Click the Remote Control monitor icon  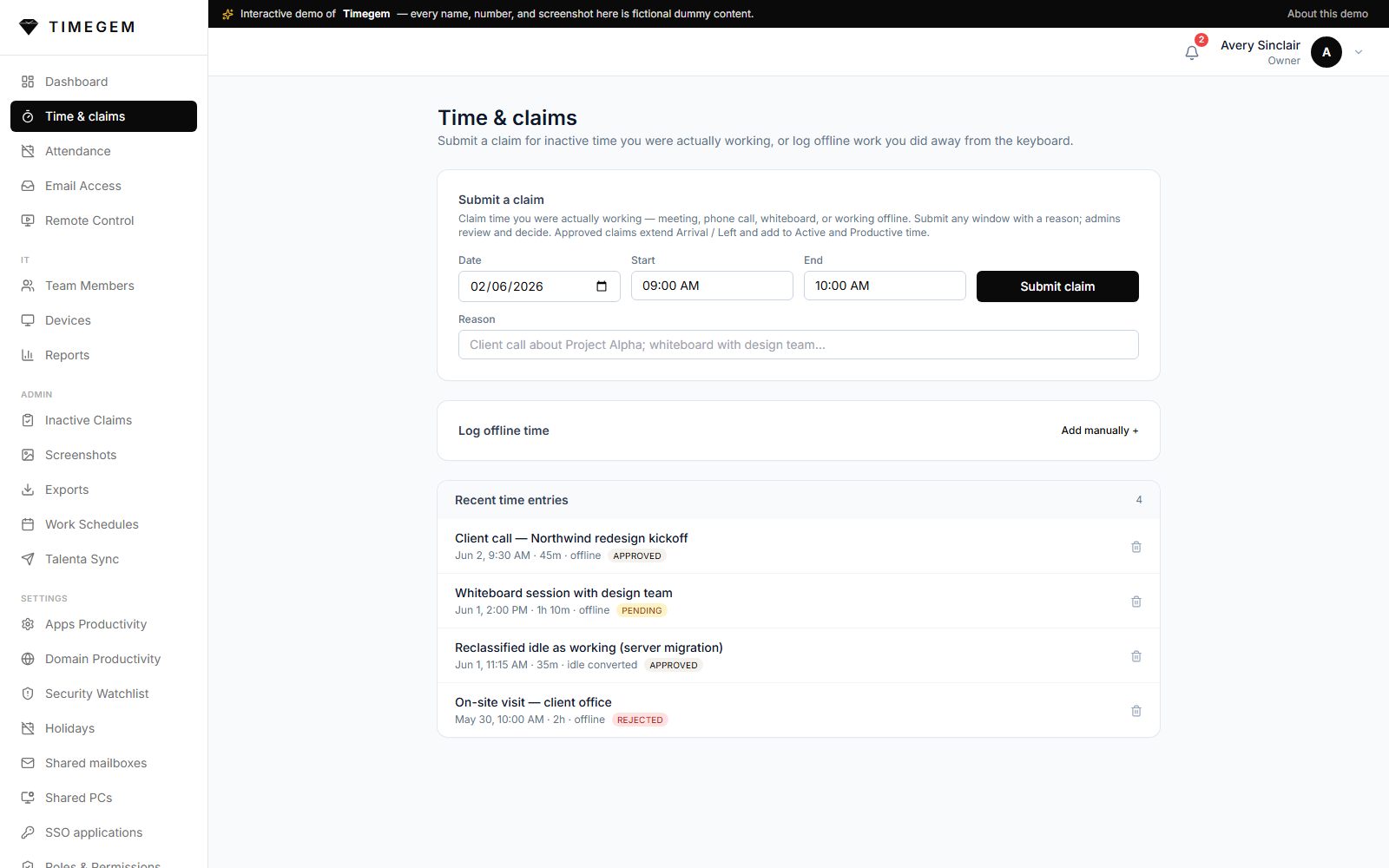click(x=28, y=220)
